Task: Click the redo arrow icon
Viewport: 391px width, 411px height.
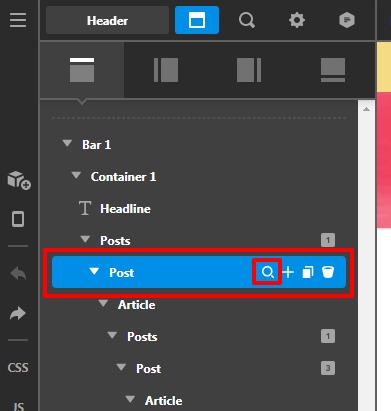Action: pyautogui.click(x=18, y=313)
